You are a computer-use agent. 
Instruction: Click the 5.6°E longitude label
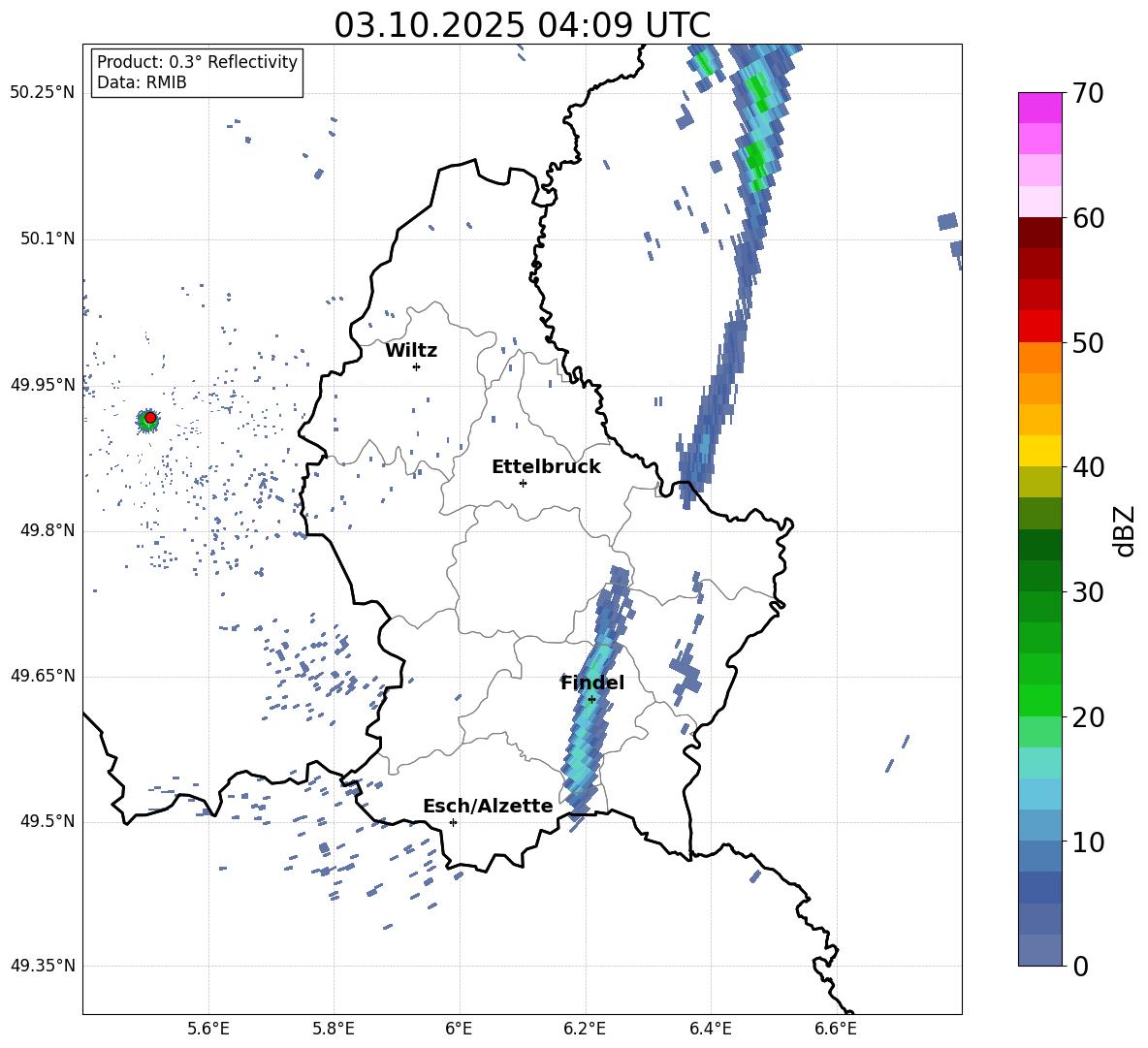(208, 1029)
